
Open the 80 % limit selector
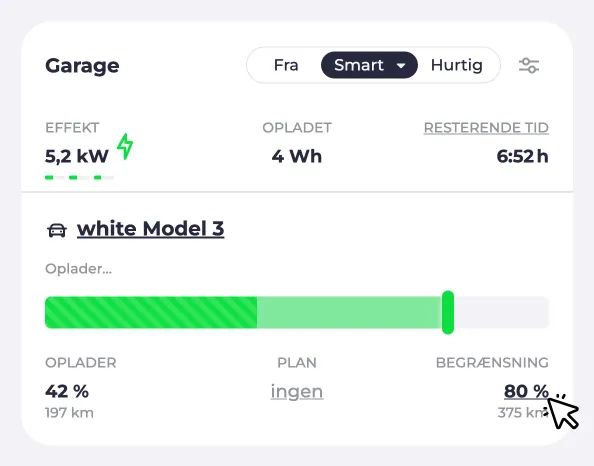pyautogui.click(x=526, y=391)
